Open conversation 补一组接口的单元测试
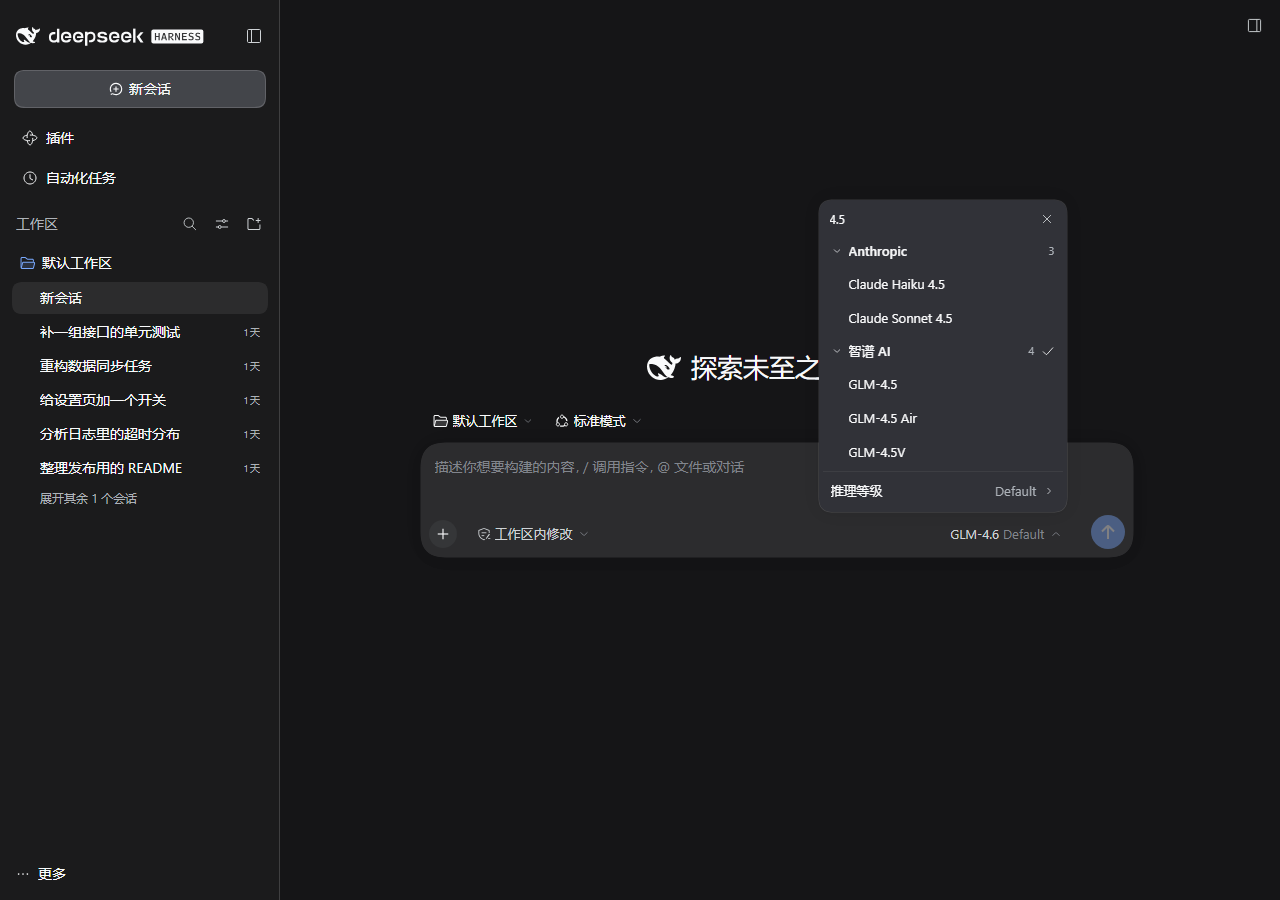The image size is (1280, 900). tap(140, 332)
